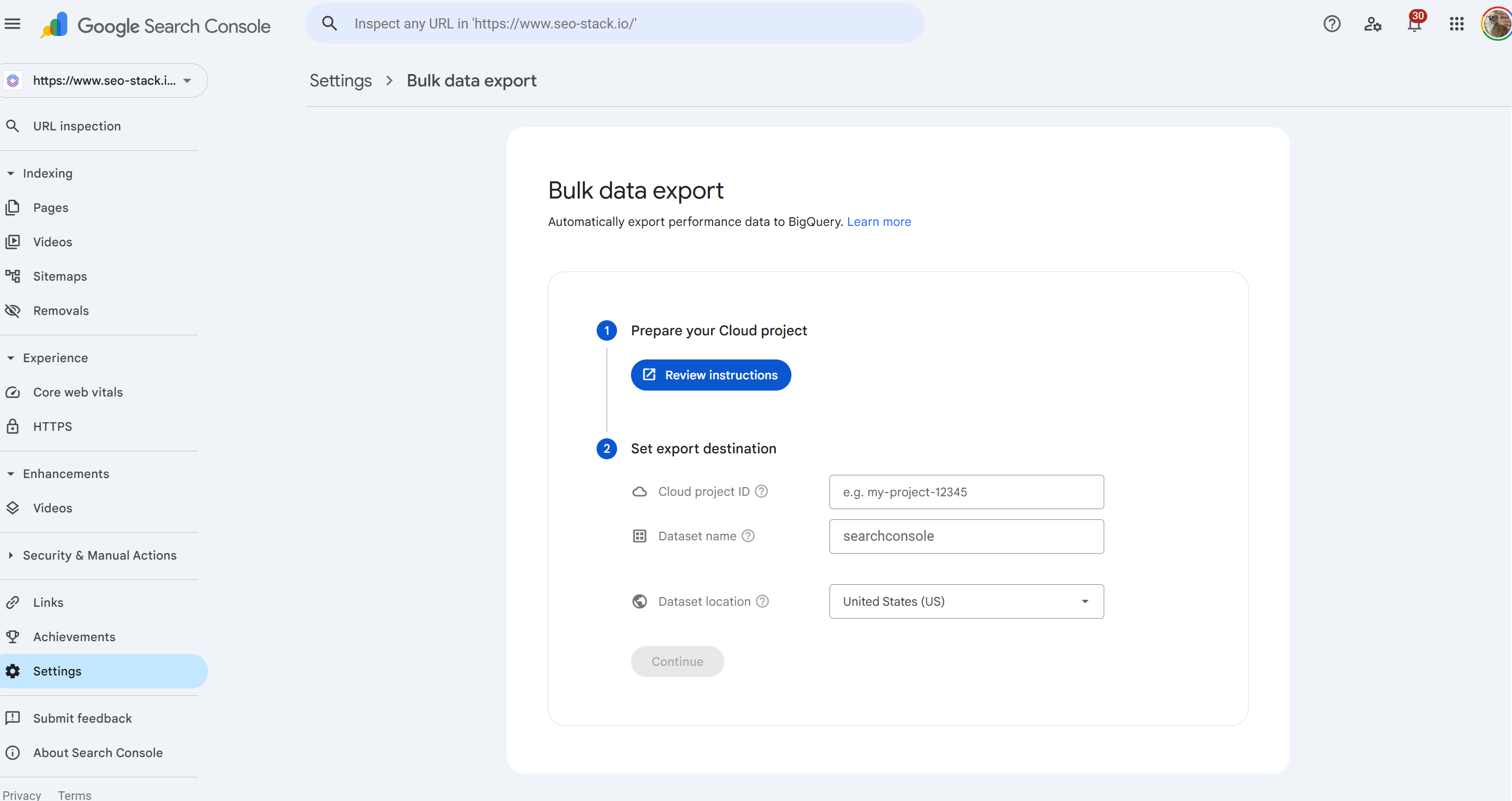Click the Dataset location help icon

762,601
